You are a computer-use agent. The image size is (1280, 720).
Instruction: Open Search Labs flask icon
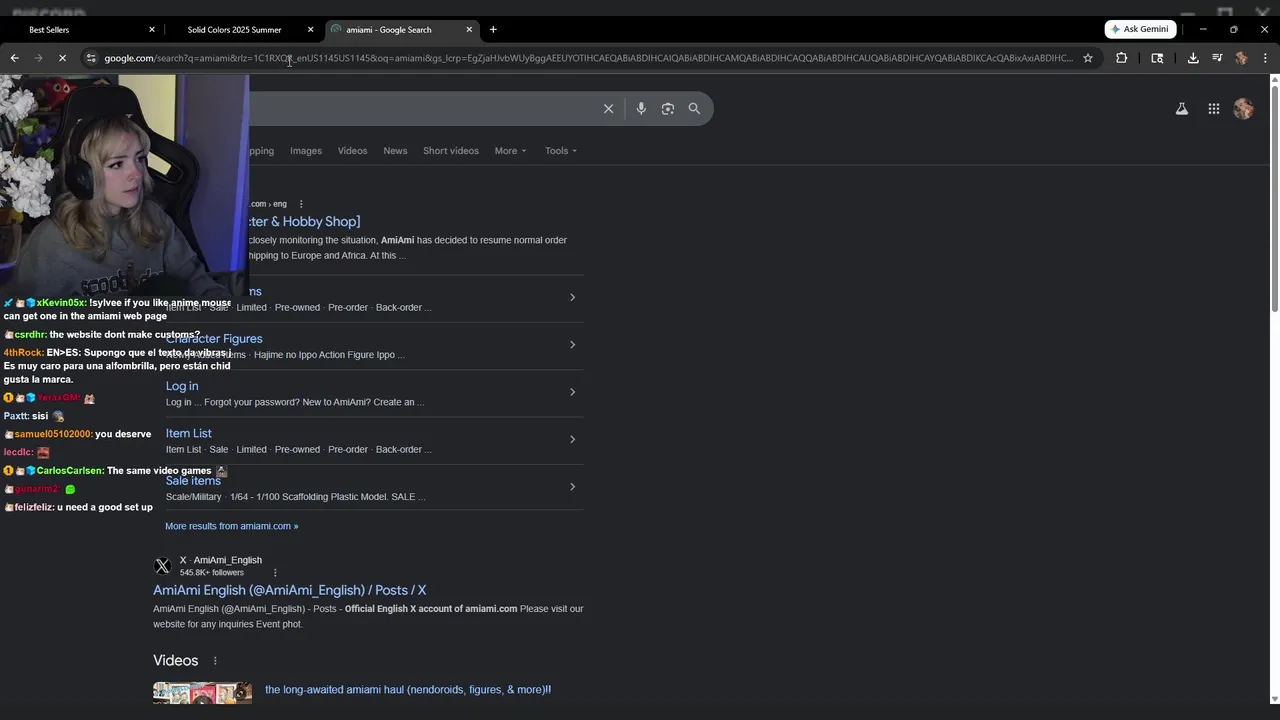point(1181,109)
